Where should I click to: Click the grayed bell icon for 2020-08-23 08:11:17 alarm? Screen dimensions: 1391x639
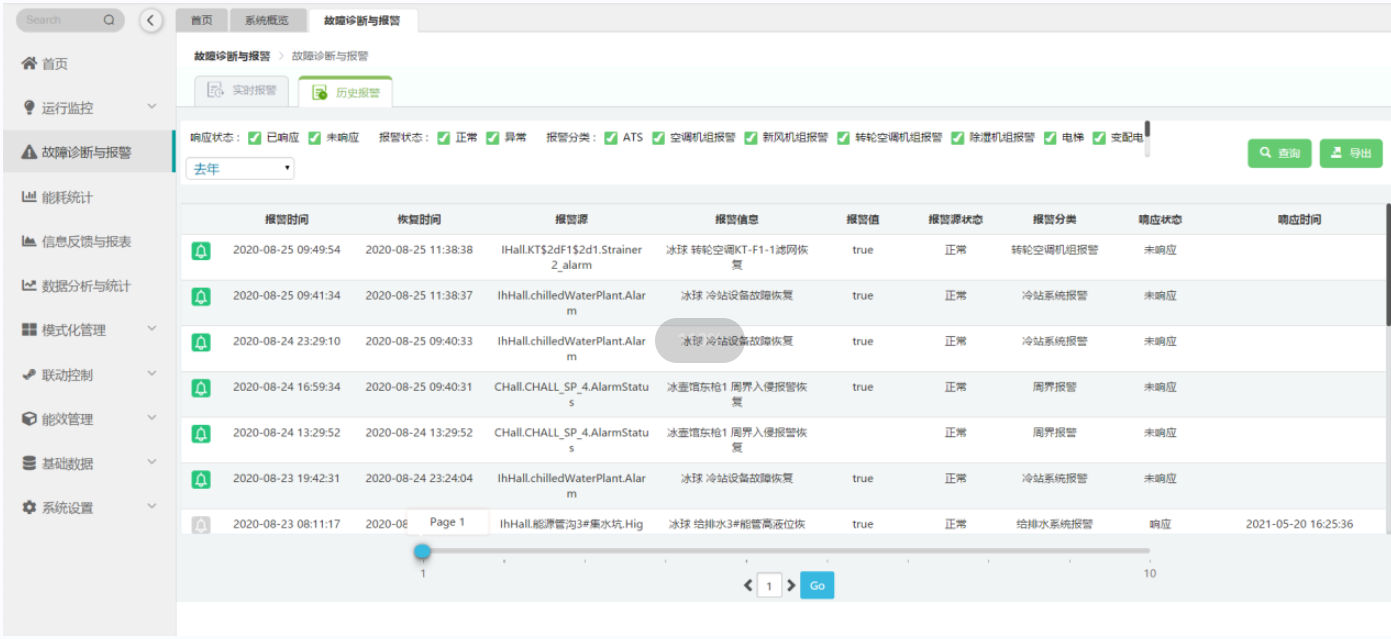point(201,524)
